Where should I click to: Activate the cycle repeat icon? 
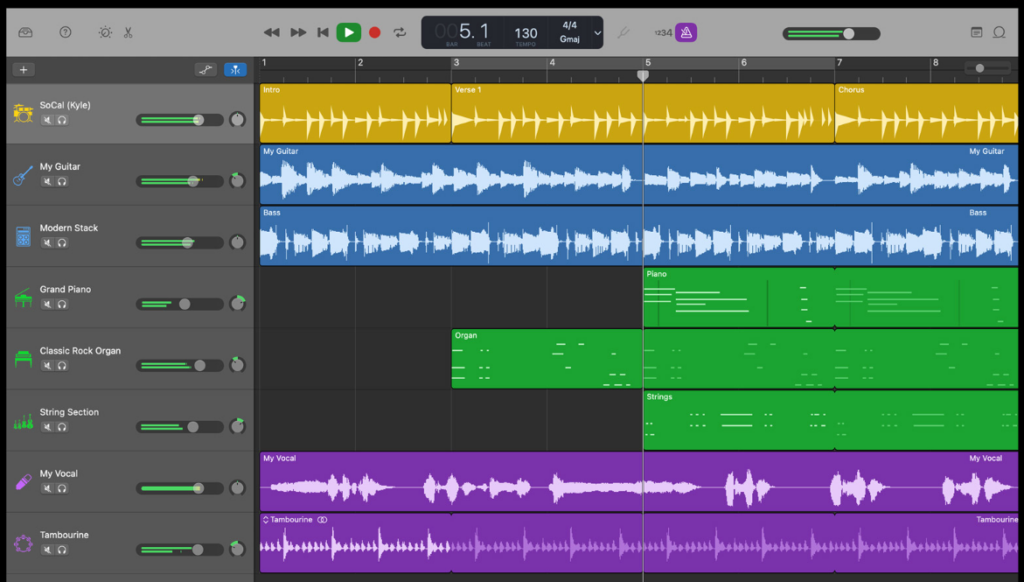(399, 32)
